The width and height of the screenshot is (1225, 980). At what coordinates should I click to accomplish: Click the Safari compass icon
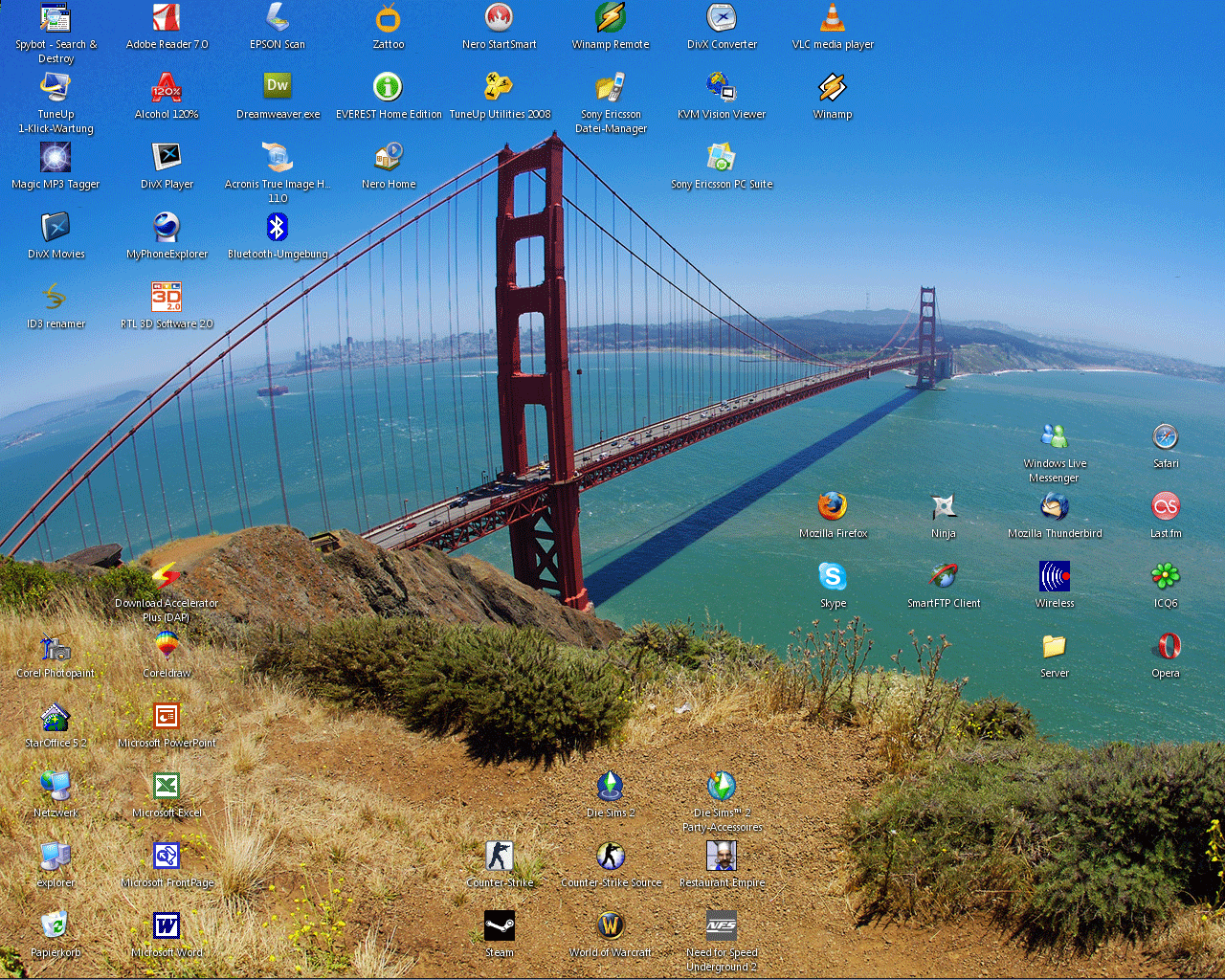click(1166, 436)
